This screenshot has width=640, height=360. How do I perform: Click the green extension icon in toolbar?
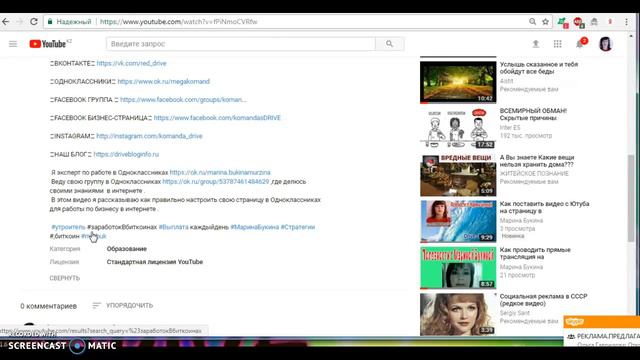coord(562,22)
